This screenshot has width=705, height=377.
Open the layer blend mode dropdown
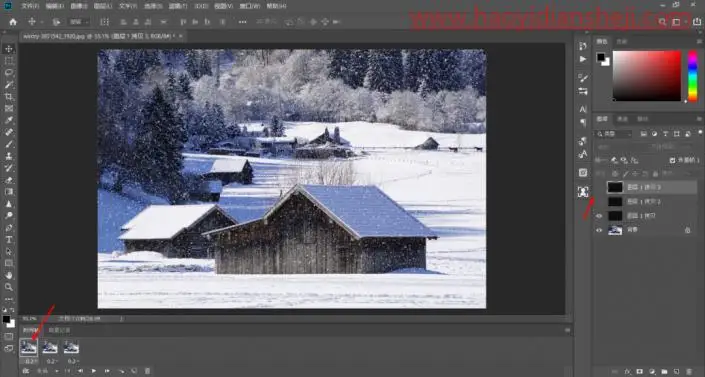[620, 147]
